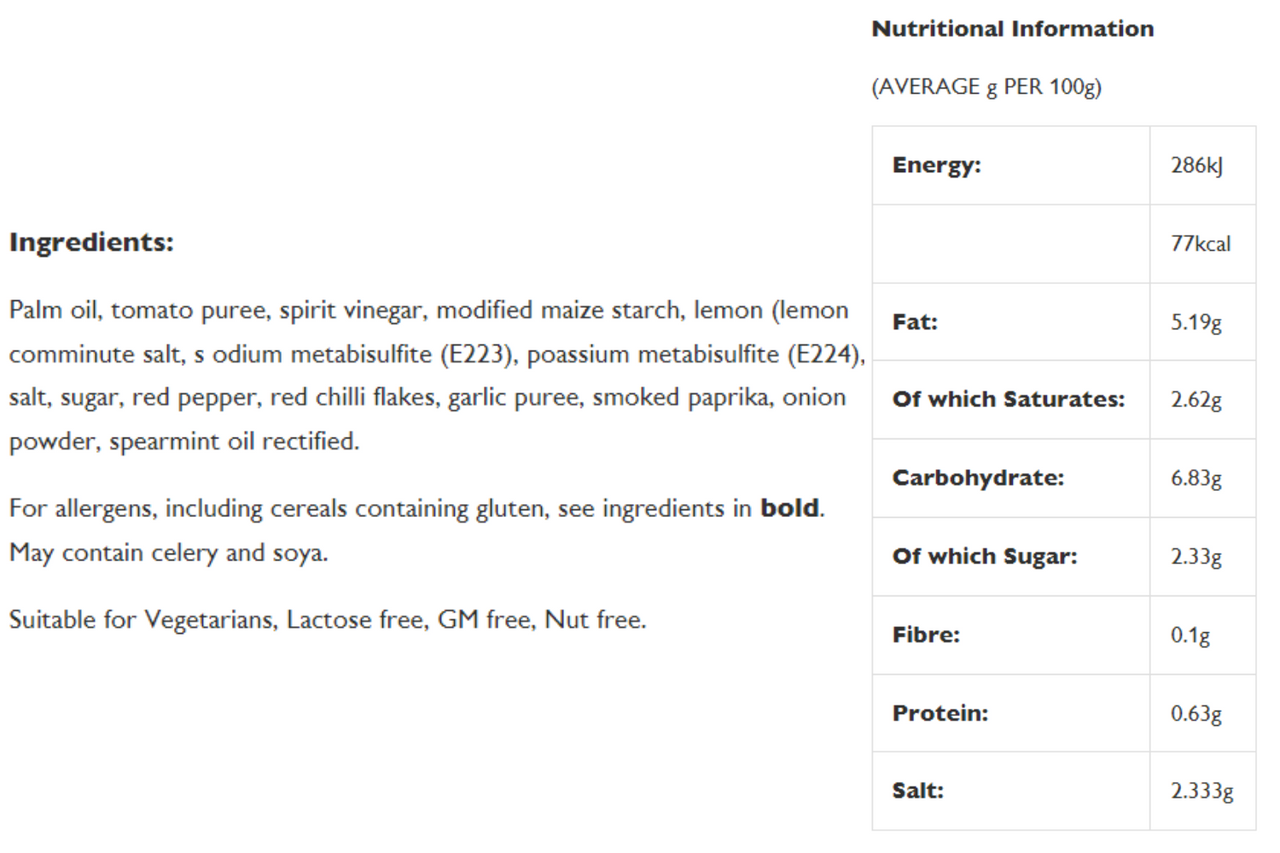Click the 2.333g salt value
Screen dimensions: 1280x853
click(1202, 792)
